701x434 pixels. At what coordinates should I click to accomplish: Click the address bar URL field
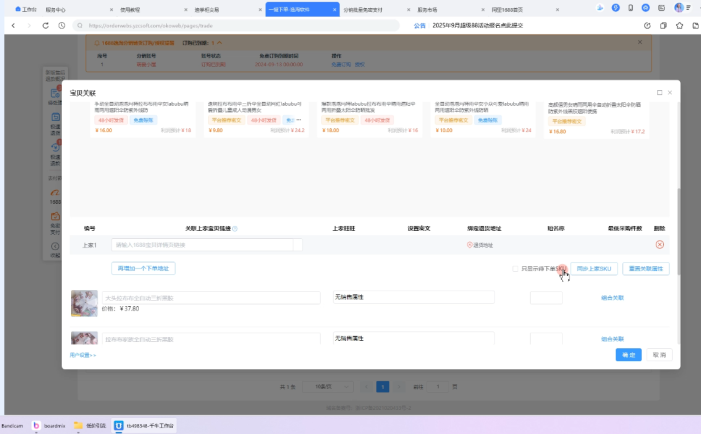pyautogui.click(x=237, y=26)
